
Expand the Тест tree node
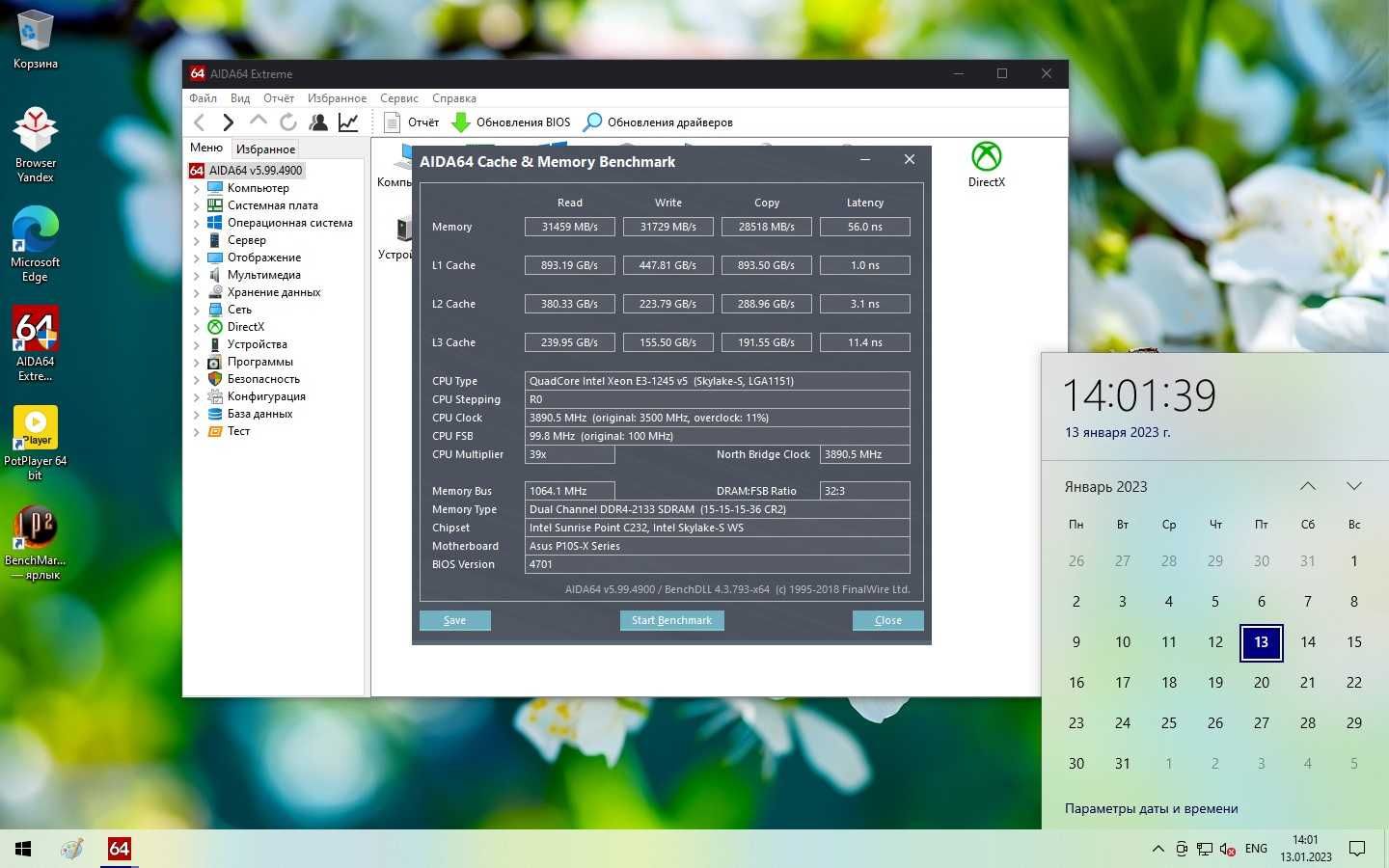(x=197, y=431)
